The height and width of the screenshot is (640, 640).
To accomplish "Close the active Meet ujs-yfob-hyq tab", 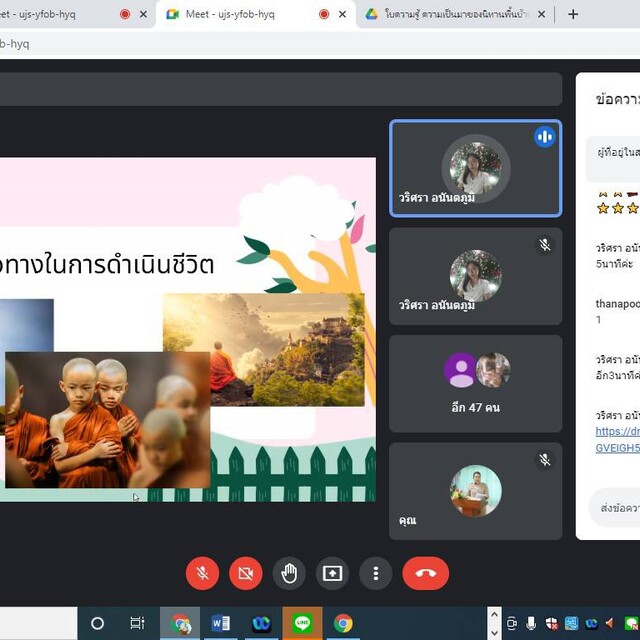I will click(x=344, y=14).
